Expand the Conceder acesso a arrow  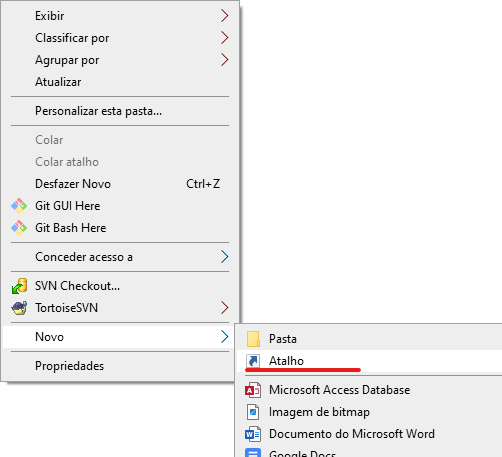[225, 257]
